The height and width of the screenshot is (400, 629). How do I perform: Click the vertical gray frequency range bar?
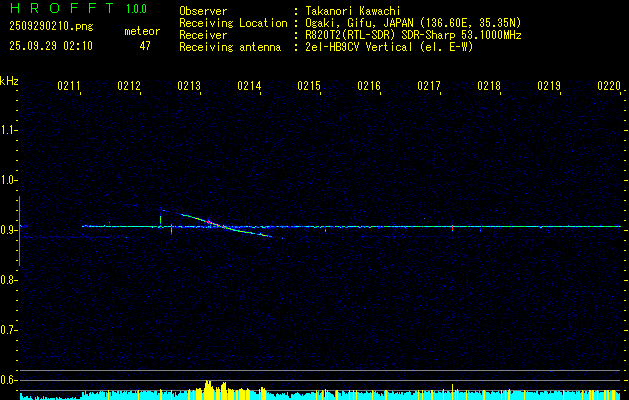coord(19,231)
